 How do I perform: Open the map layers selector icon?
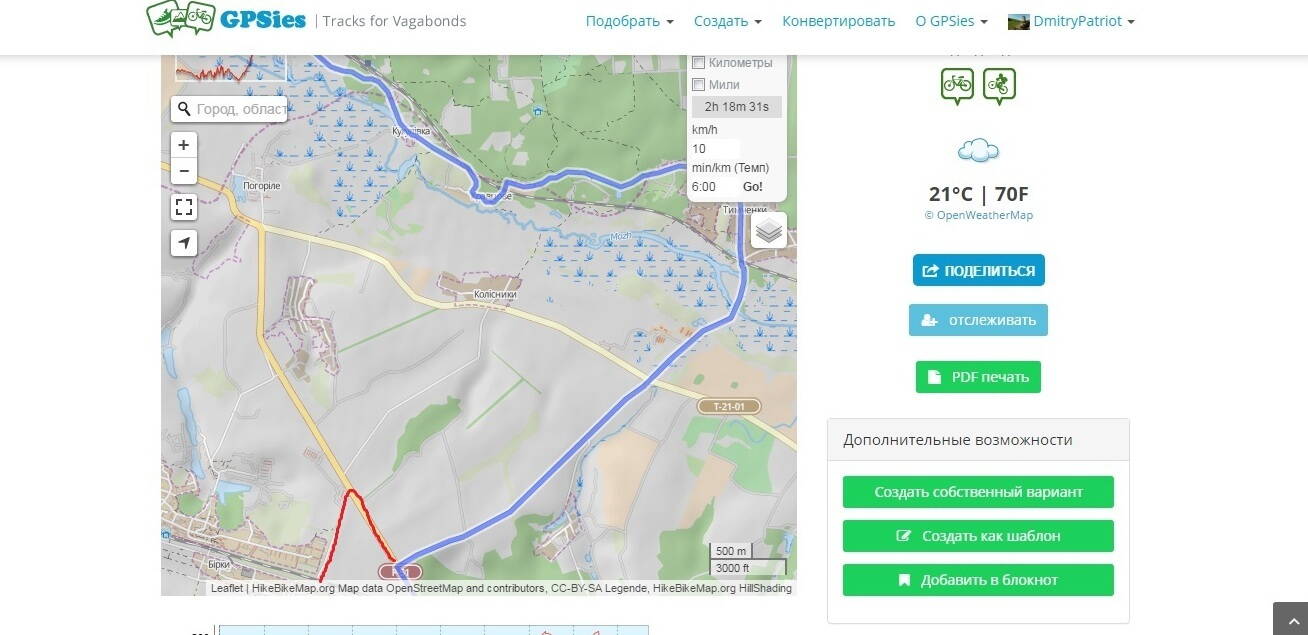tap(769, 230)
